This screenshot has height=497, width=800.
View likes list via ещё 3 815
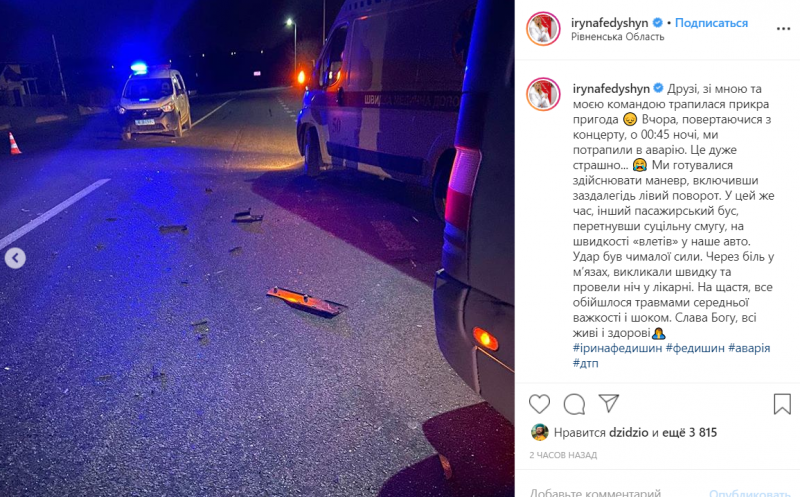[689, 433]
